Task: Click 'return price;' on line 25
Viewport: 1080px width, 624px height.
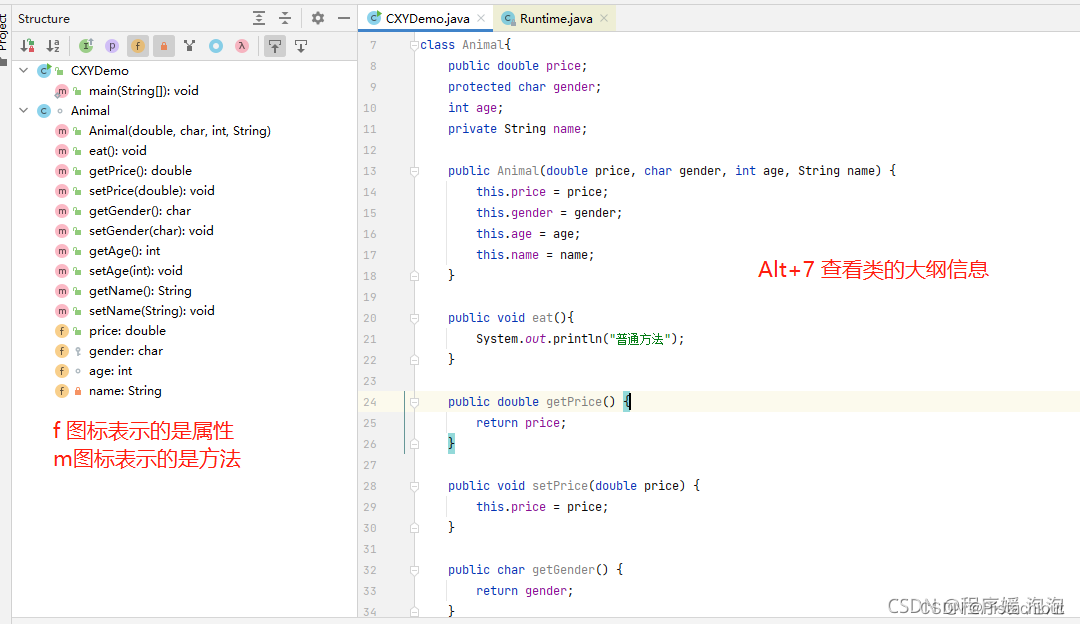Action: [x=521, y=423]
